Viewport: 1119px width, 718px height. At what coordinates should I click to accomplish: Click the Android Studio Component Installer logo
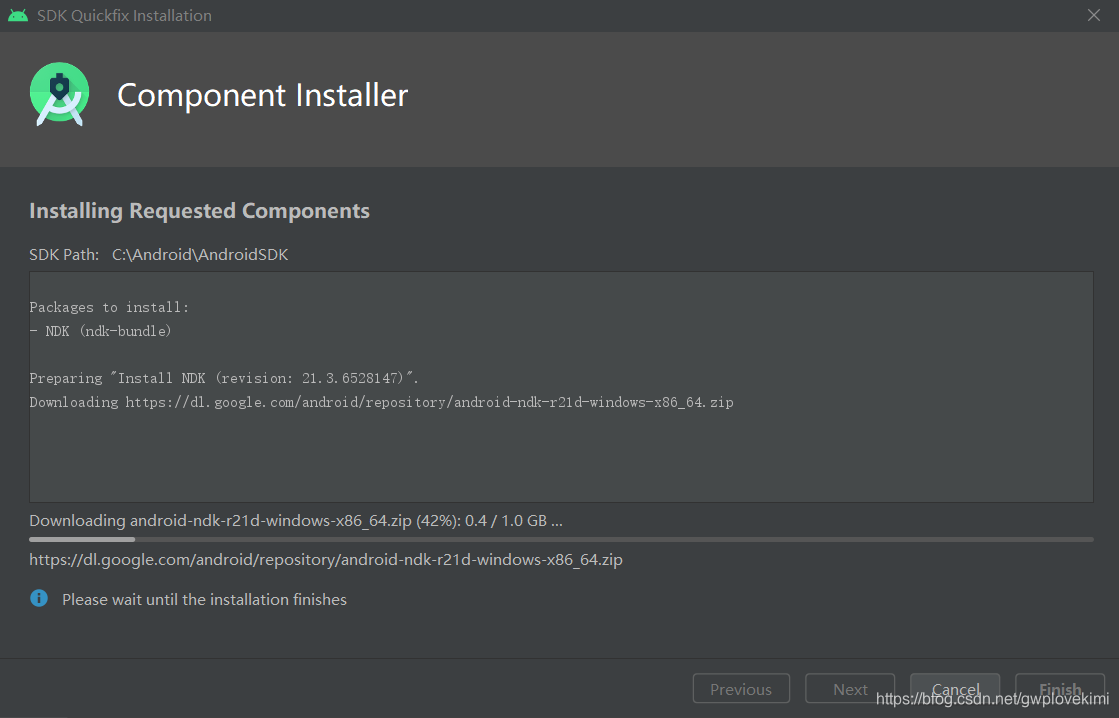(59, 94)
